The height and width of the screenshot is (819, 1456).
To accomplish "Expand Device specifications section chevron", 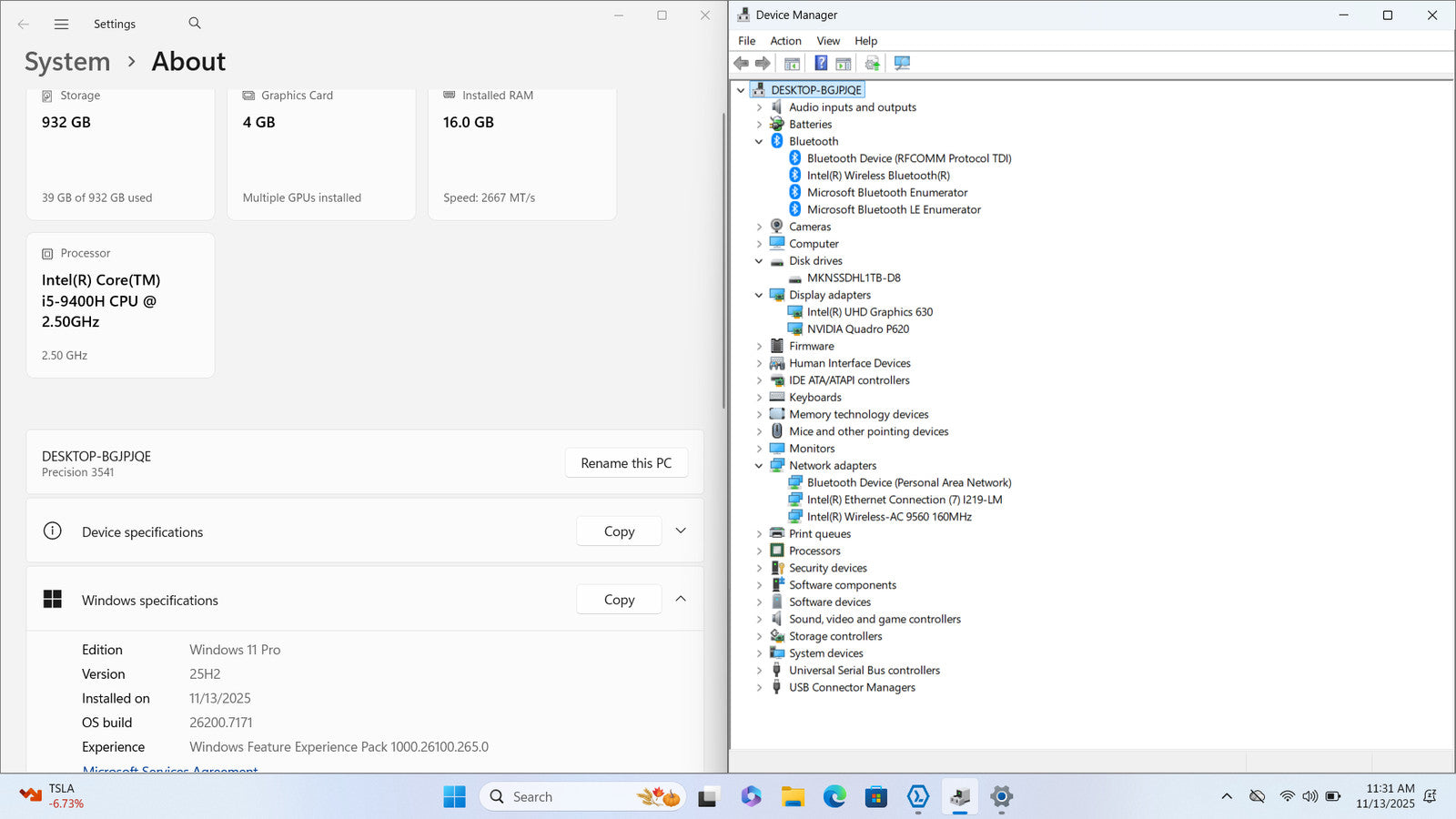I will click(x=681, y=531).
